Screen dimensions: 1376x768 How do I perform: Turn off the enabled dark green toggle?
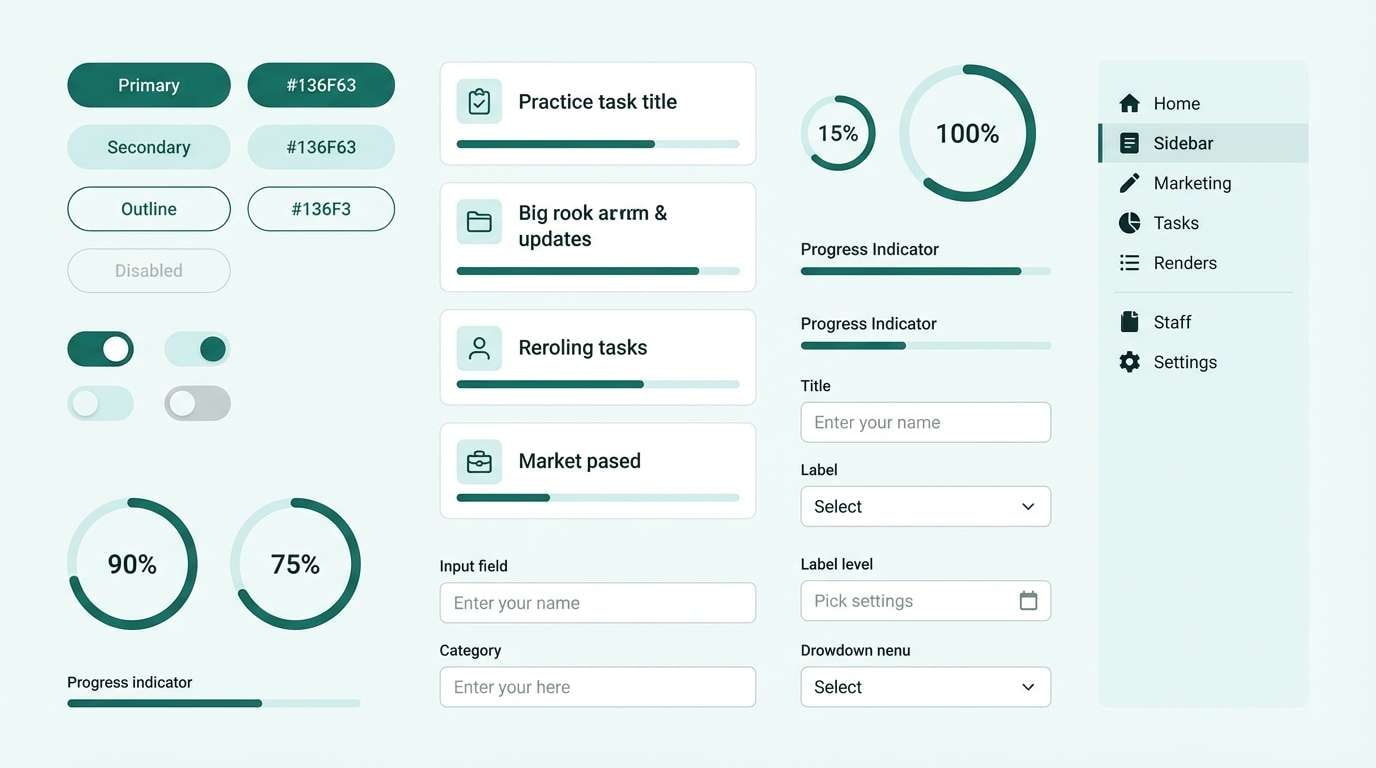click(x=100, y=349)
